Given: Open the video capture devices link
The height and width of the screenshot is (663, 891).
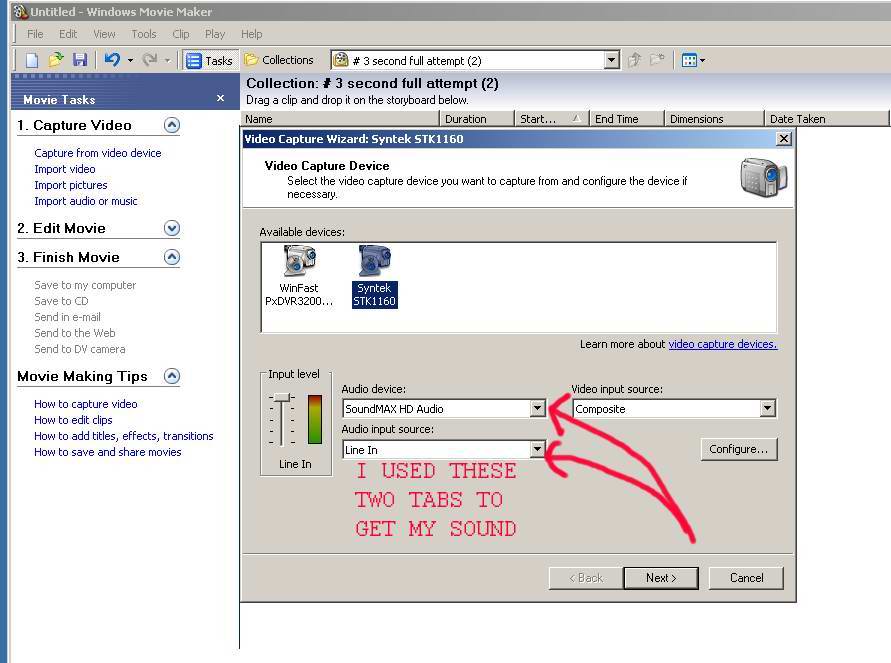Looking at the screenshot, I should pos(723,344).
